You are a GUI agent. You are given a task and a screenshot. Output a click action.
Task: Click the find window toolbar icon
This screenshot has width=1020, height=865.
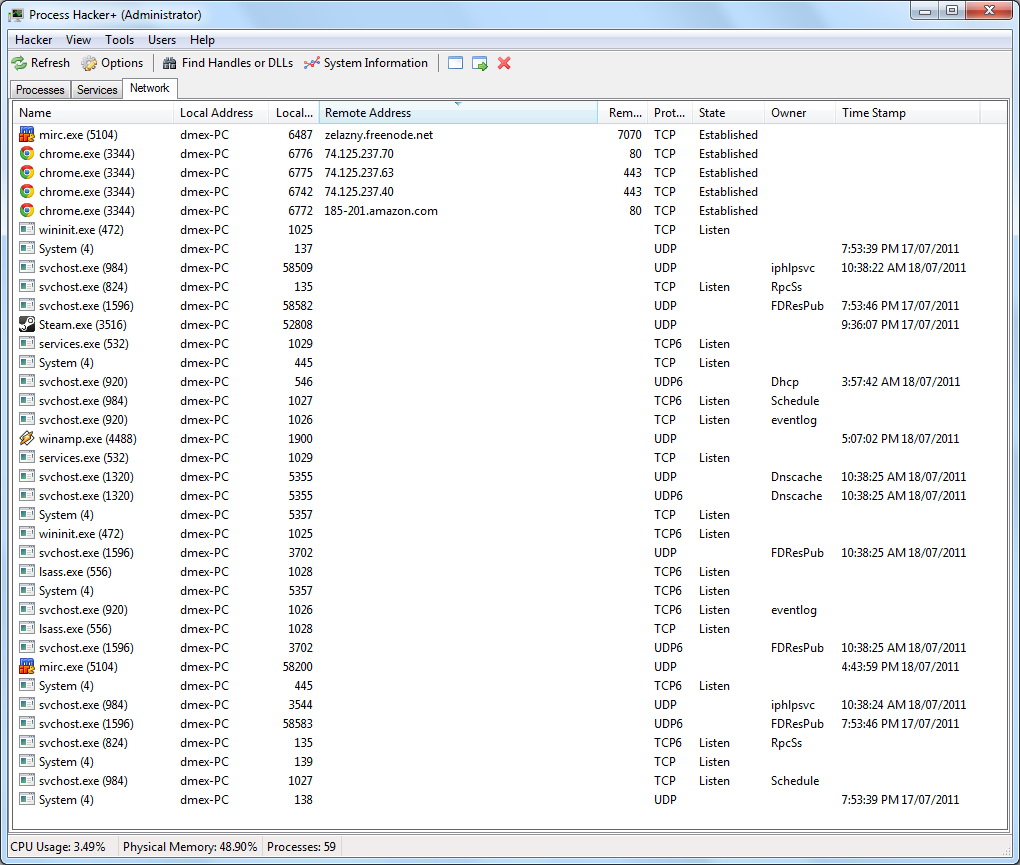(455, 63)
